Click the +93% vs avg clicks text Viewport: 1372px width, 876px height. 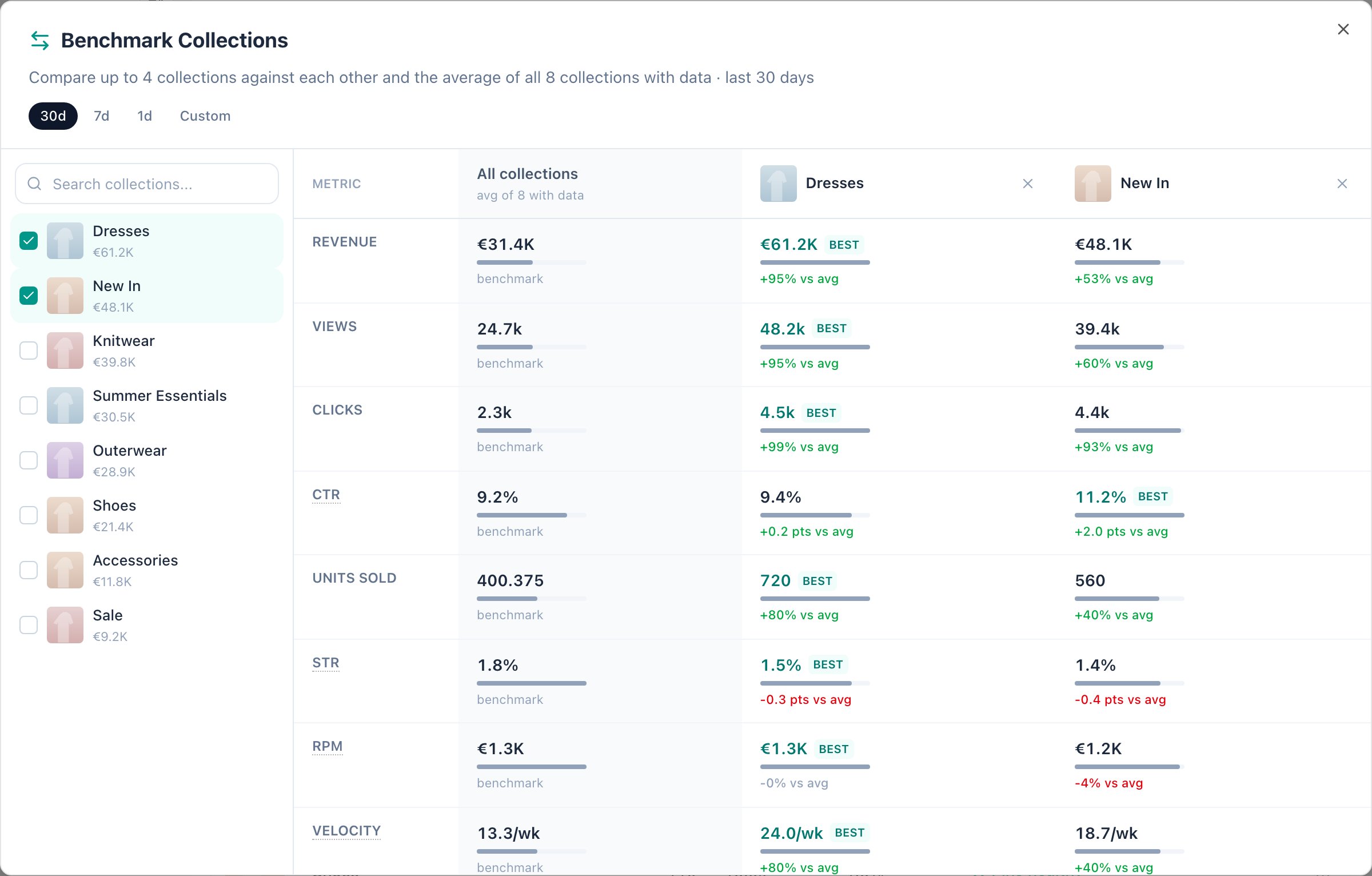click(x=1114, y=447)
